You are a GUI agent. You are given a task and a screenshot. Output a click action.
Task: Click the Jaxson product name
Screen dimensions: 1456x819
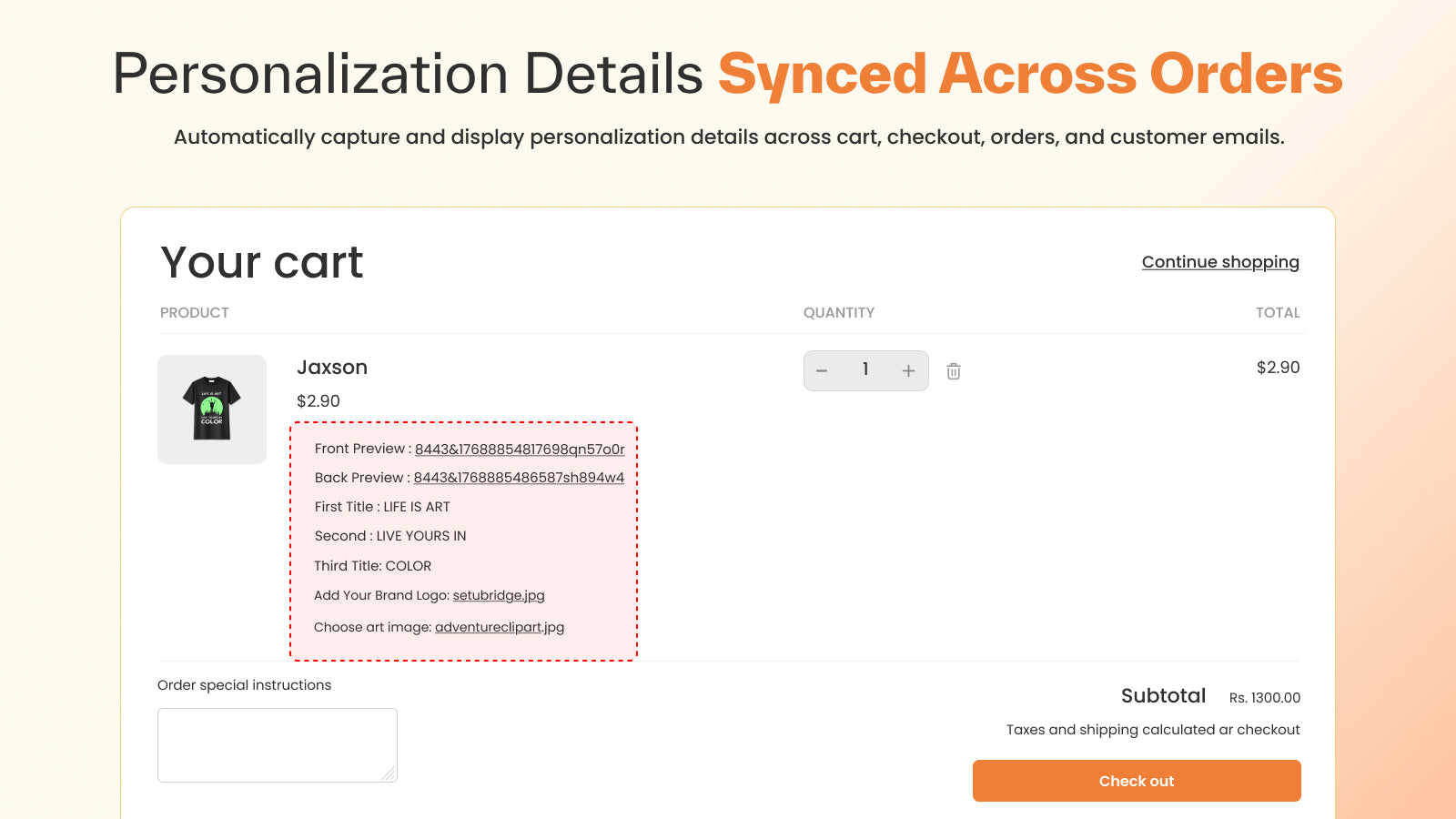click(331, 368)
